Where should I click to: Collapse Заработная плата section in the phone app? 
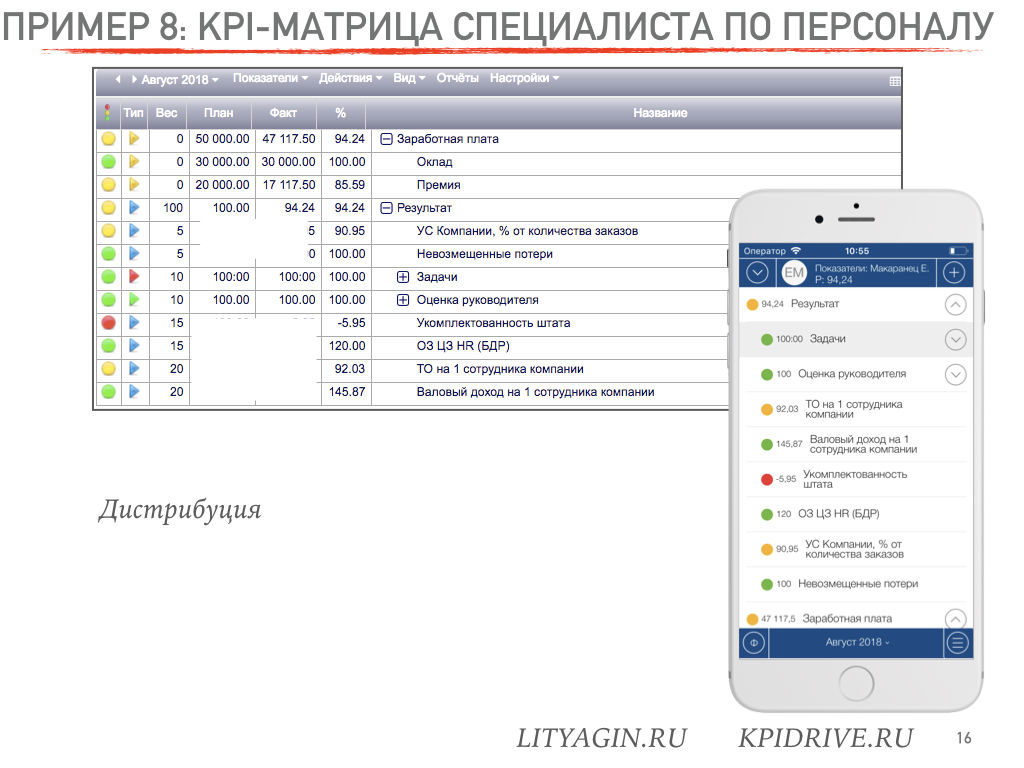click(955, 618)
